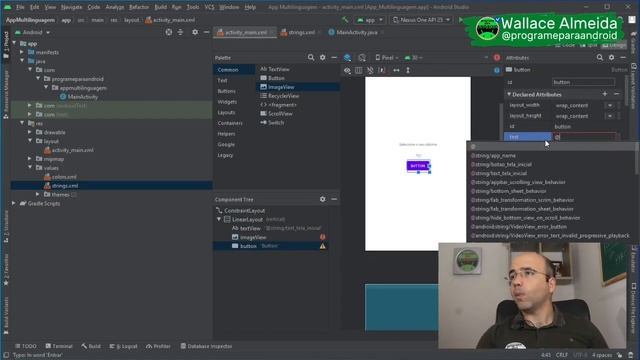Expand the manifests folder
640x360 pixels.
pos(22,52)
